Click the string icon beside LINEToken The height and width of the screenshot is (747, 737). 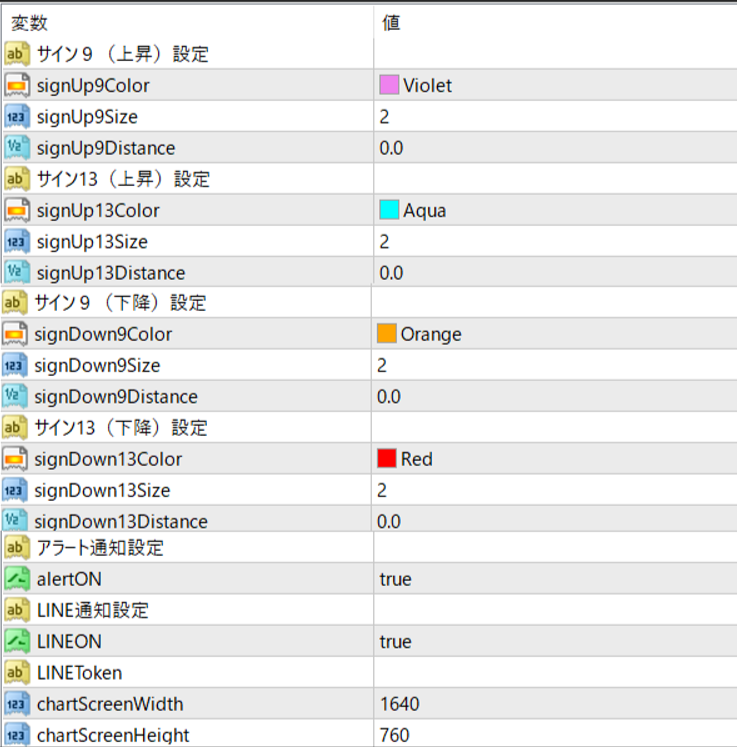click(x=17, y=673)
